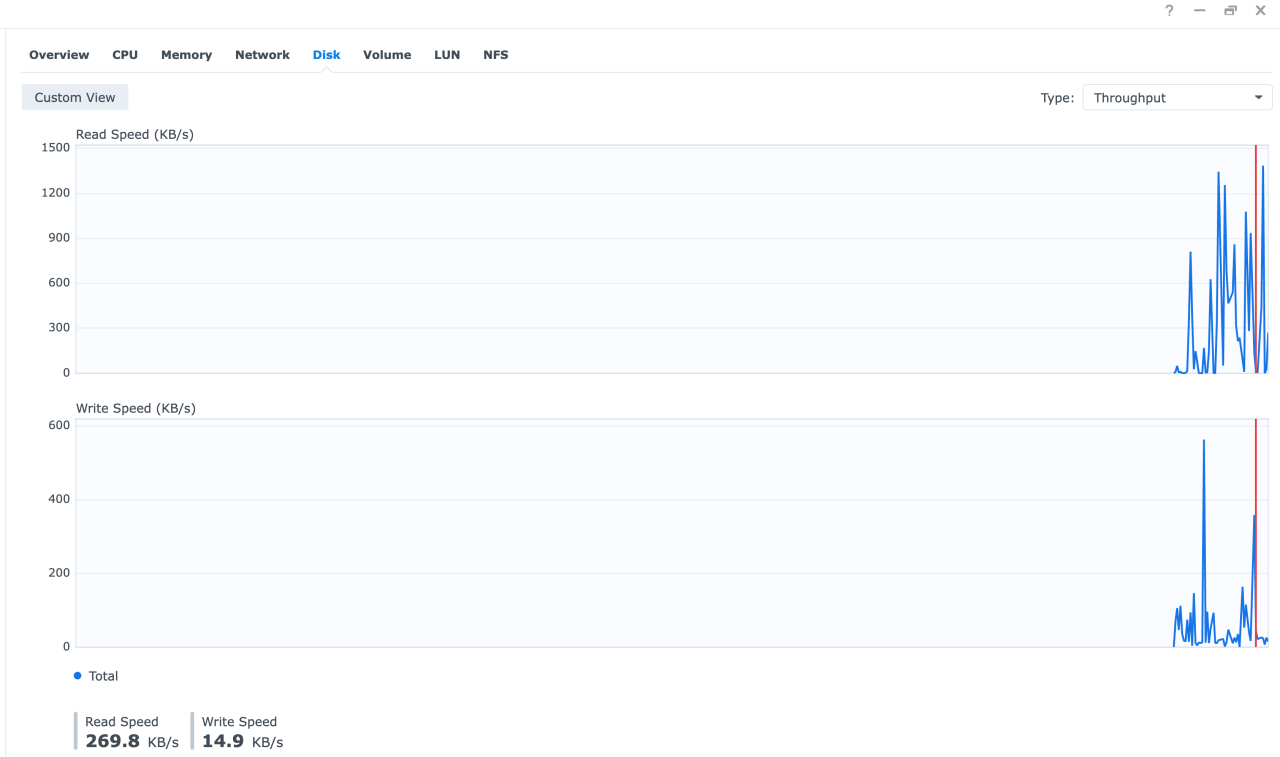This screenshot has width=1280, height=757.
Task: Go to the Overview tab
Action: 58,55
